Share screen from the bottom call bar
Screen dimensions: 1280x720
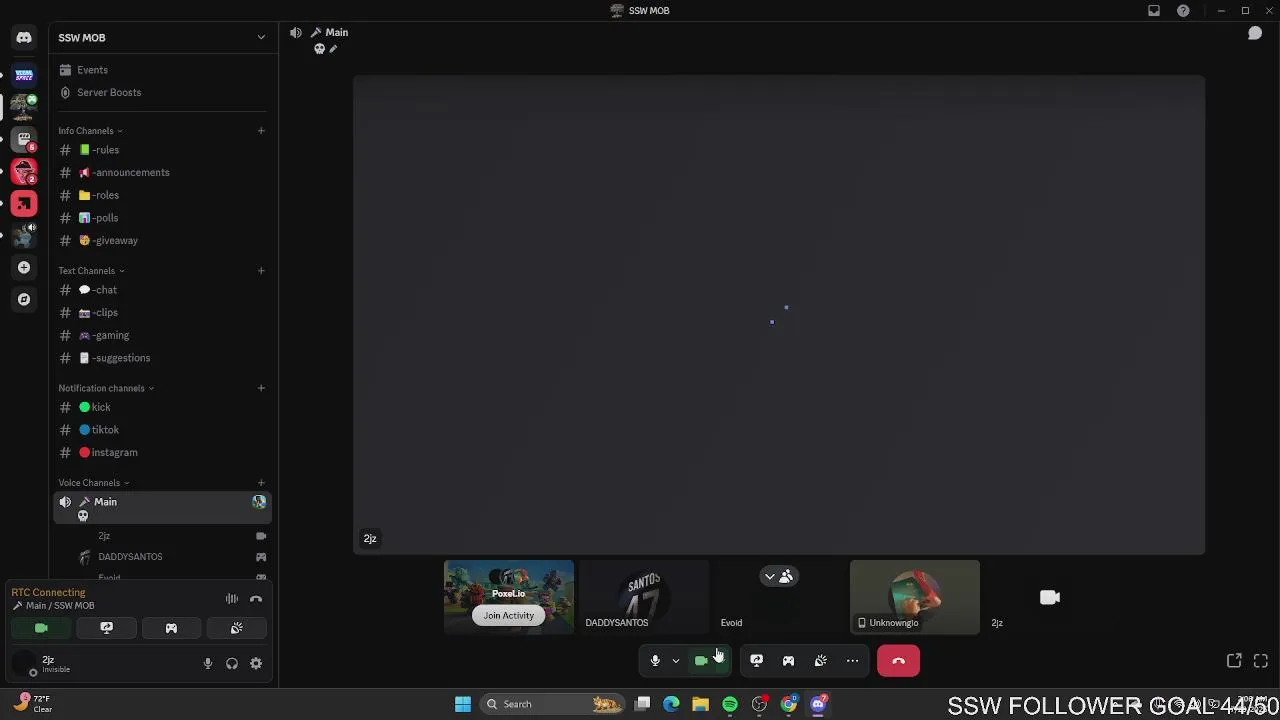pos(756,661)
